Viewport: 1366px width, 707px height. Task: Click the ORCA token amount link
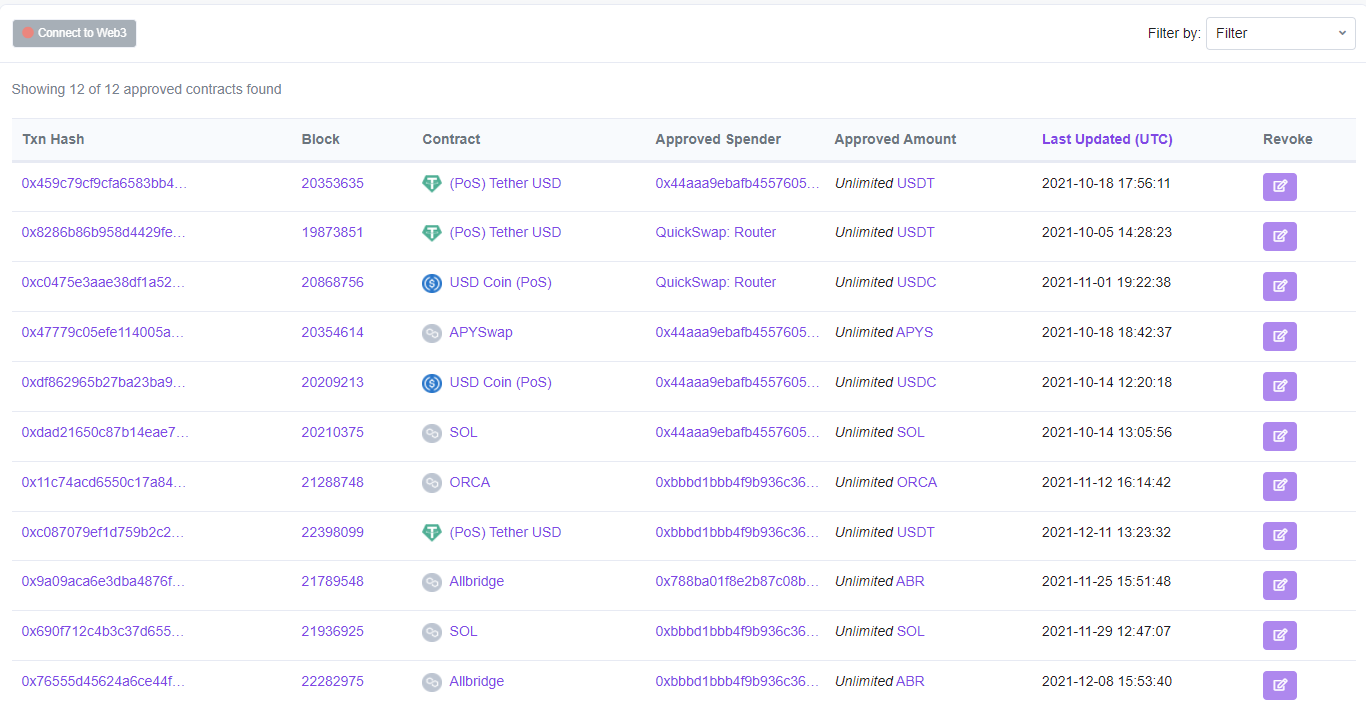point(917,482)
